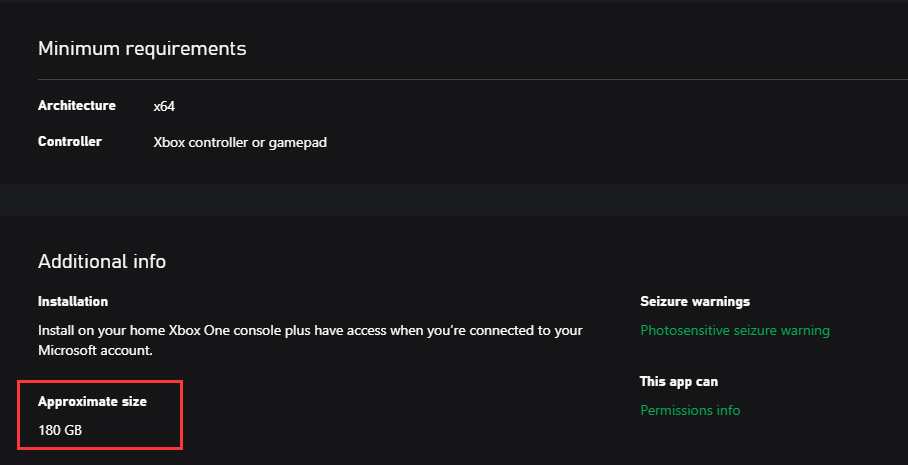This screenshot has height=465, width=908.
Task: Click the x64 architecture value
Action: coord(164,106)
